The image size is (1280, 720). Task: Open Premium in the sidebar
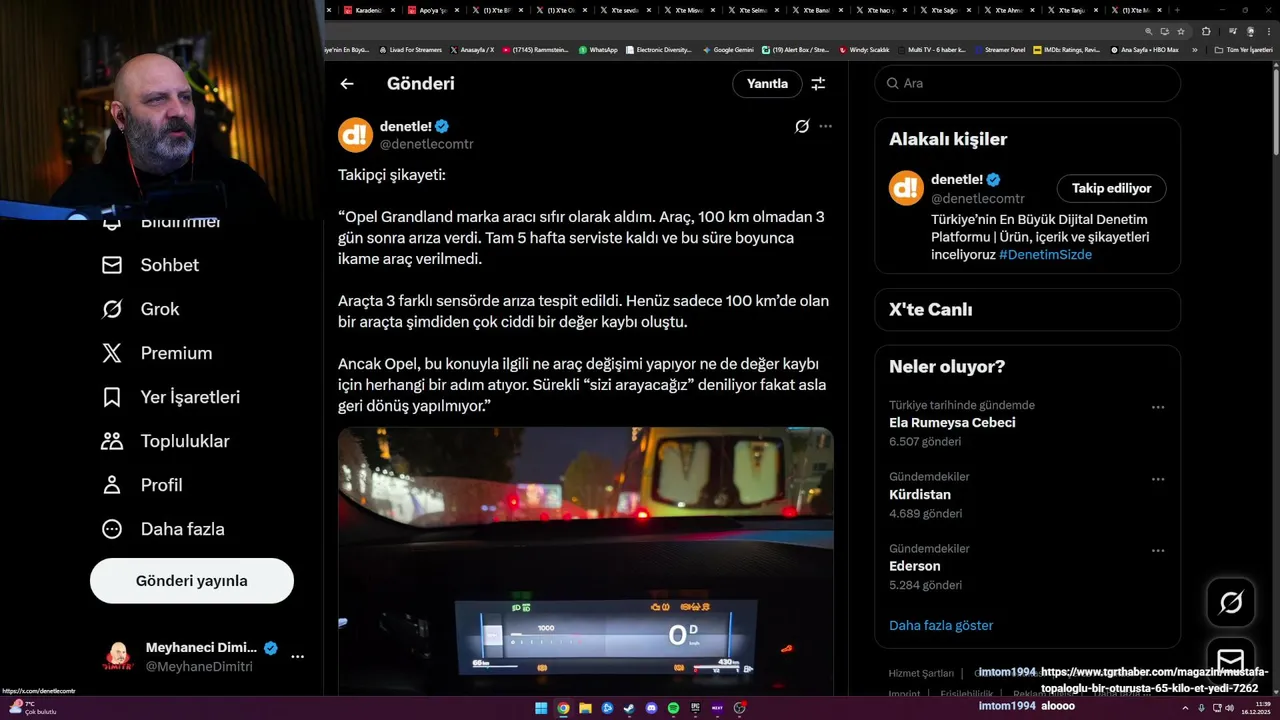pyautogui.click(x=157, y=353)
